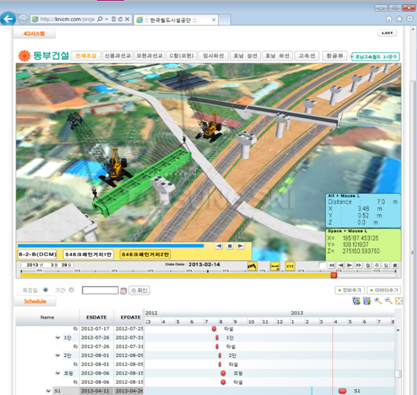This screenshot has width=417, height=395.
Task: Open the Schedule tab
Action: (35, 301)
